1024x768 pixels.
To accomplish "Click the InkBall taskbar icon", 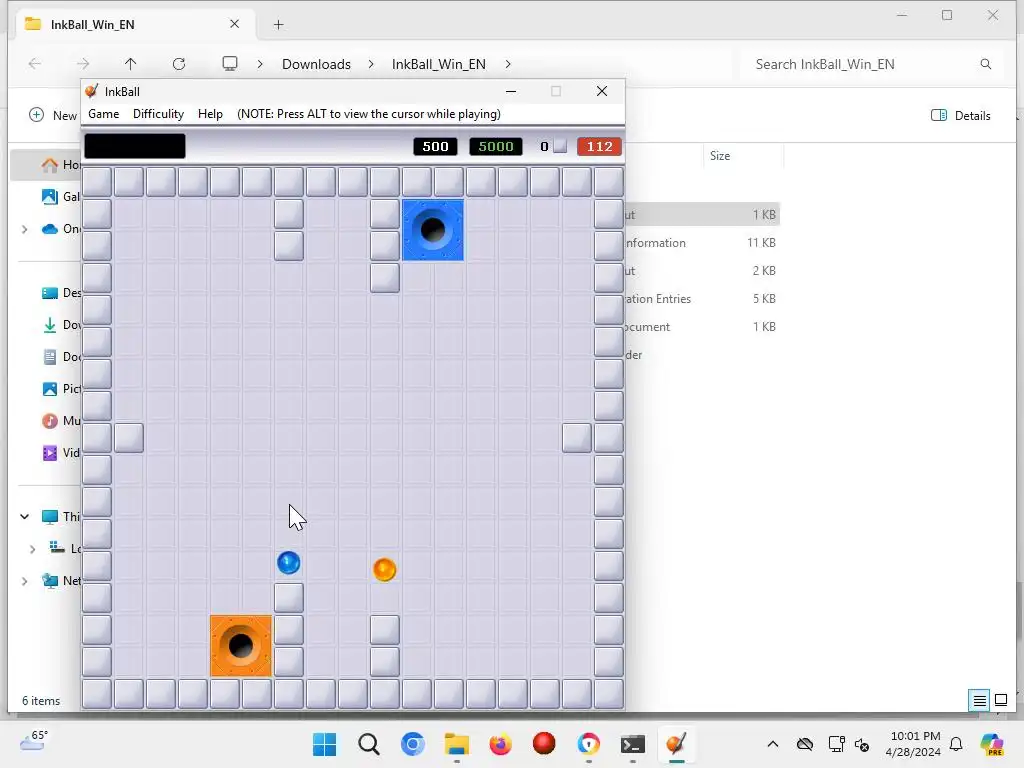I will point(677,744).
